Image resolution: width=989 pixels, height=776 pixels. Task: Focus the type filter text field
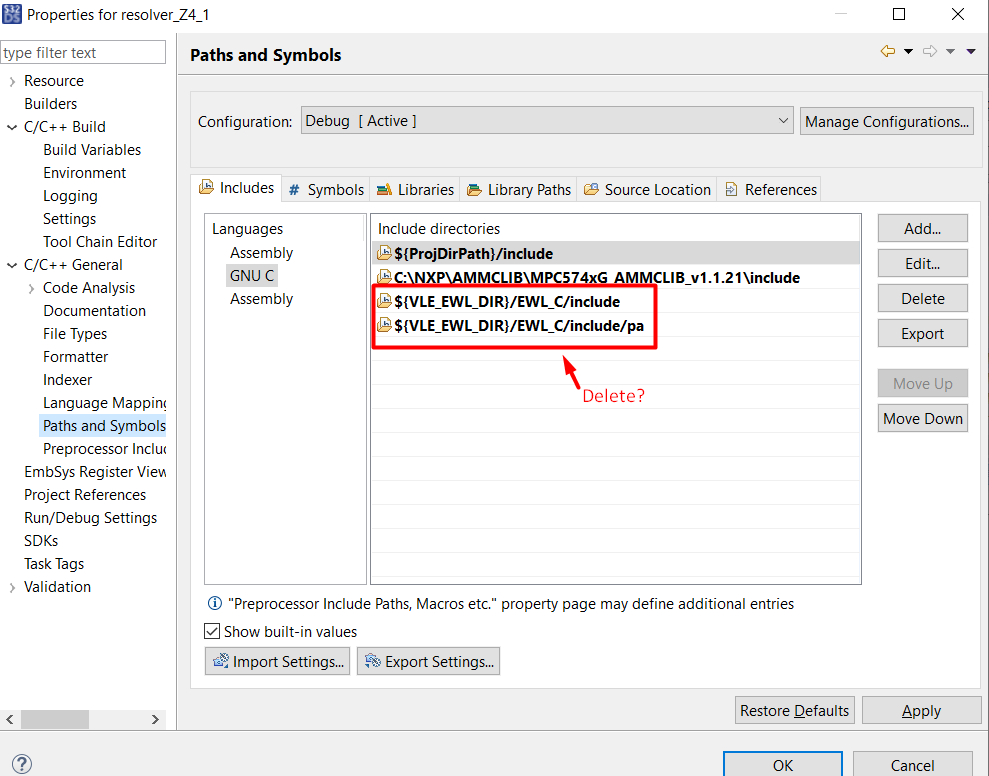pyautogui.click(x=83, y=52)
